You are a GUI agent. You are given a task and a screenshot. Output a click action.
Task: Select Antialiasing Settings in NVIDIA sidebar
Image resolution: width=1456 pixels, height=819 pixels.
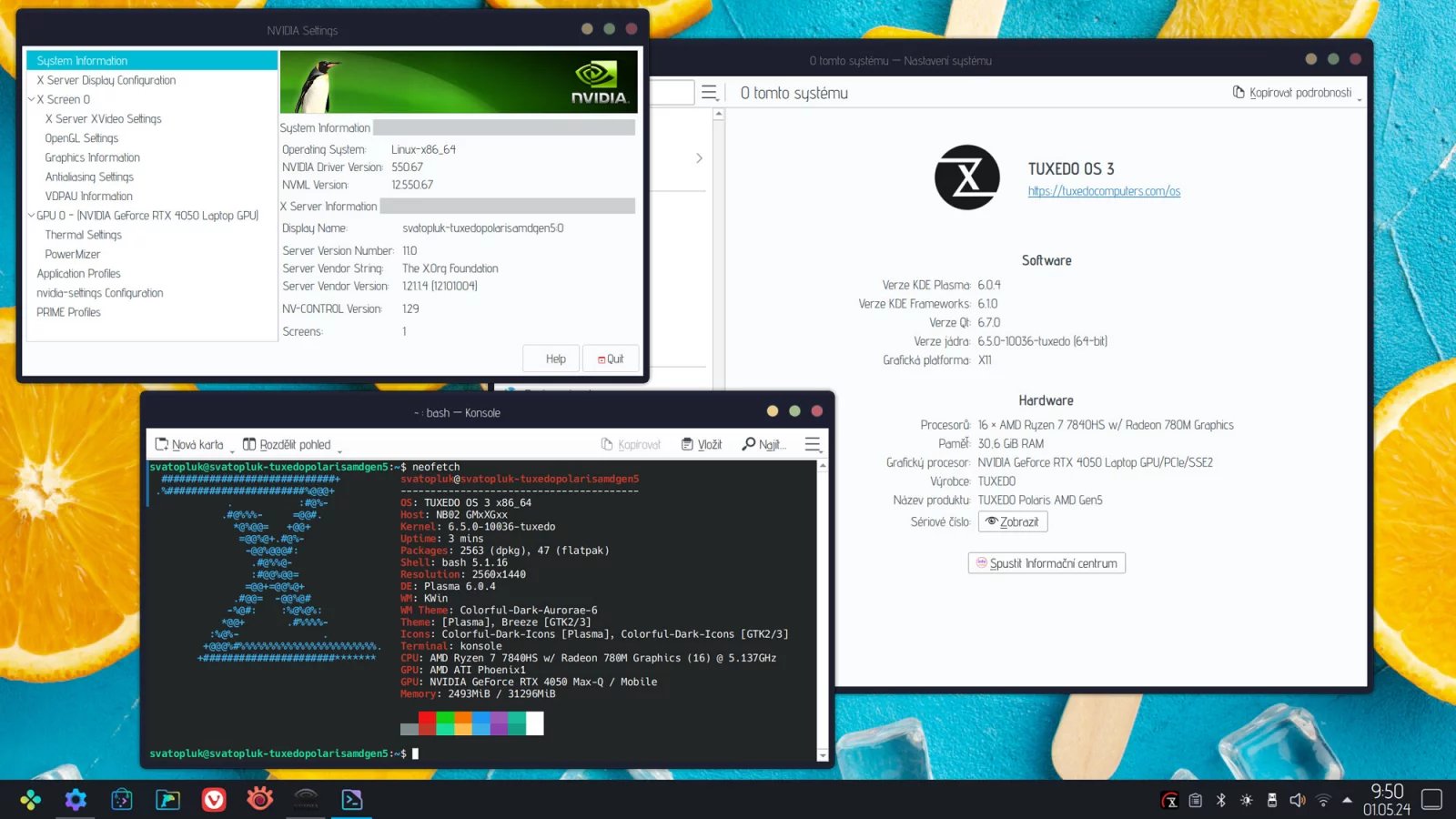pyautogui.click(x=89, y=177)
